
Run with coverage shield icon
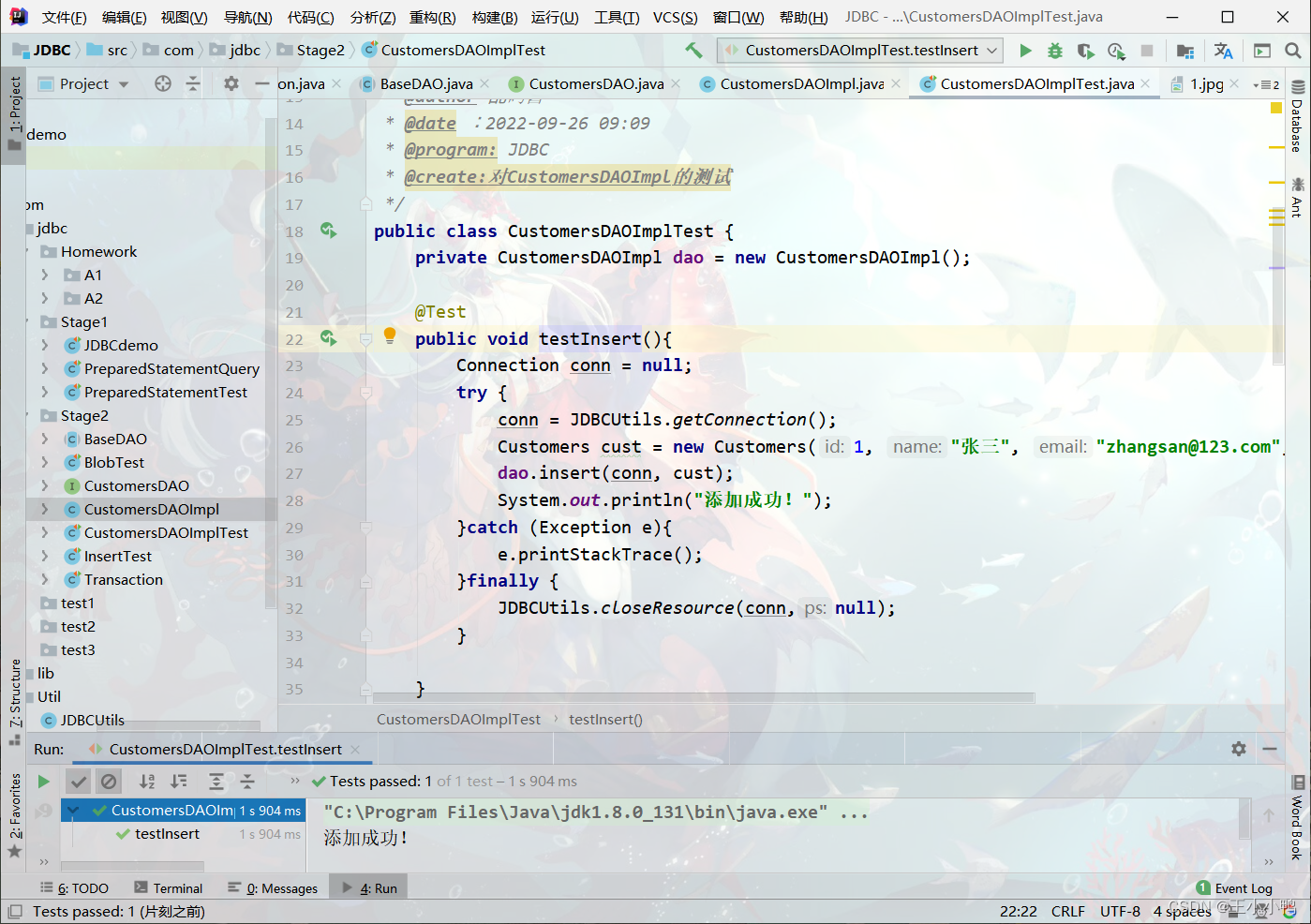[x=1085, y=51]
